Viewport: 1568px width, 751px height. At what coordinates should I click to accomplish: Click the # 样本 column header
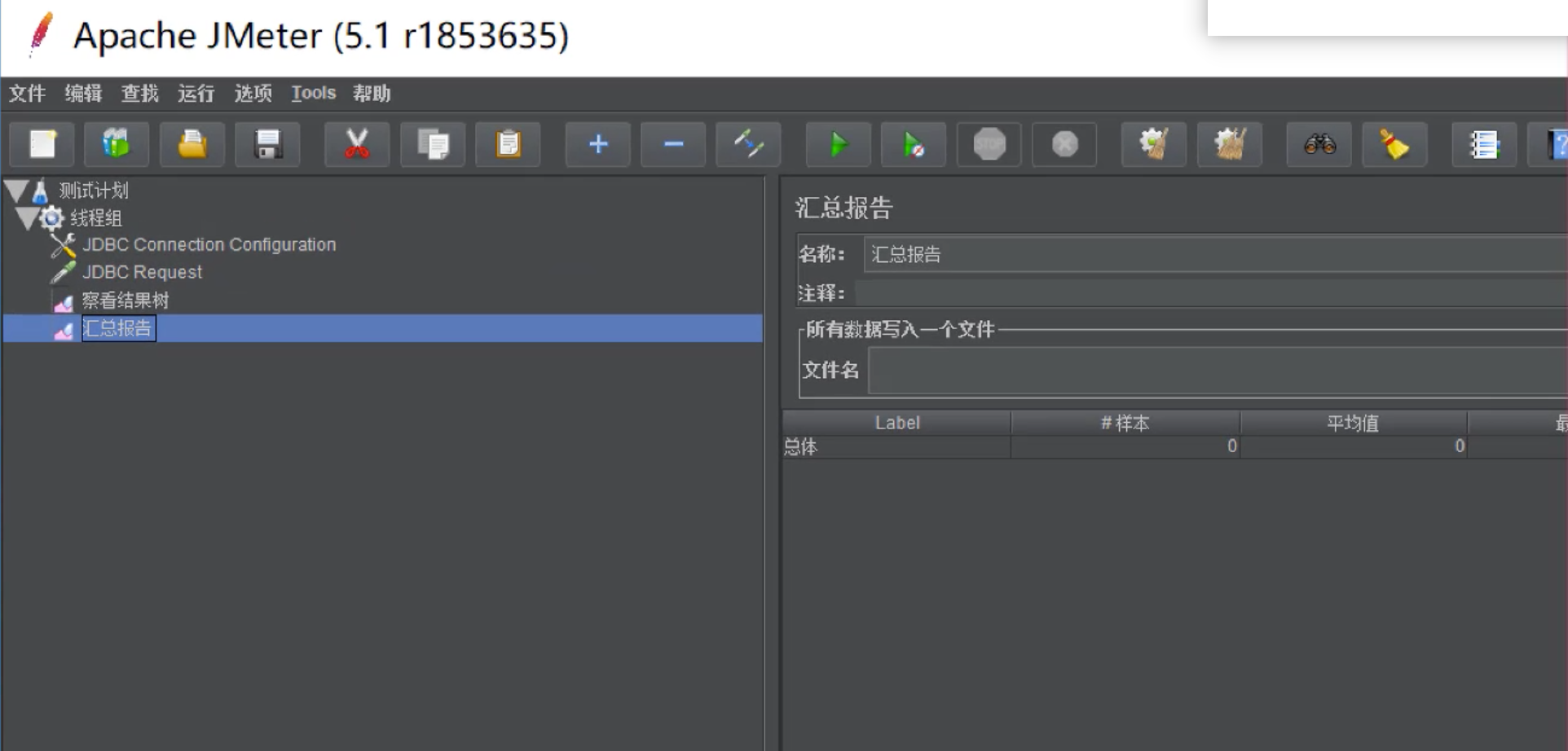pos(1125,423)
